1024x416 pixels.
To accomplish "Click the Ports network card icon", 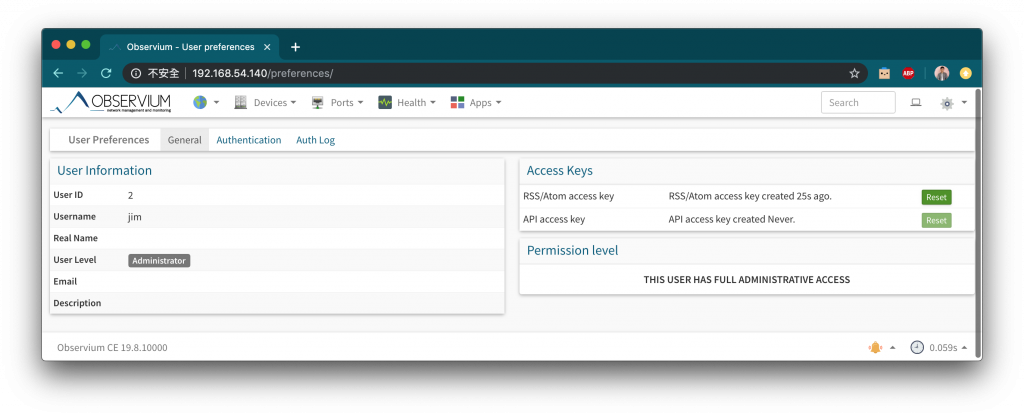I will 318,103.
